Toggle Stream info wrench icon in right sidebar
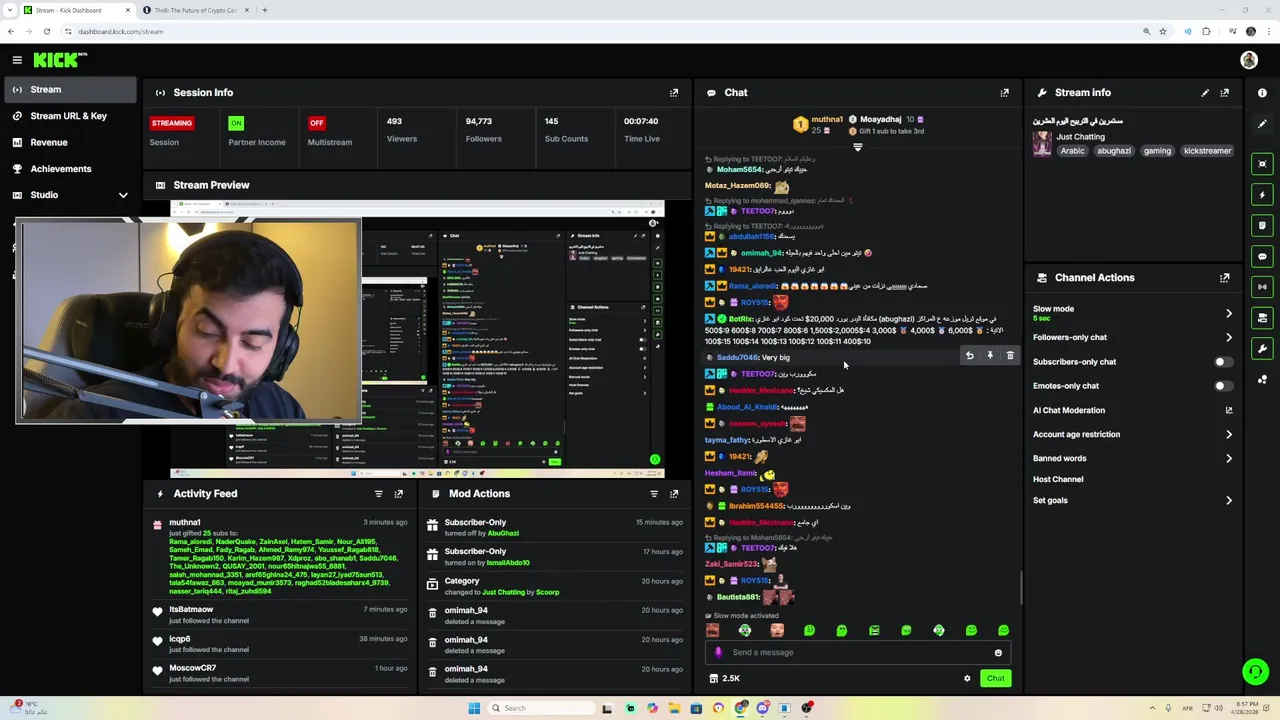The height and width of the screenshot is (720, 1280). tap(1262, 349)
